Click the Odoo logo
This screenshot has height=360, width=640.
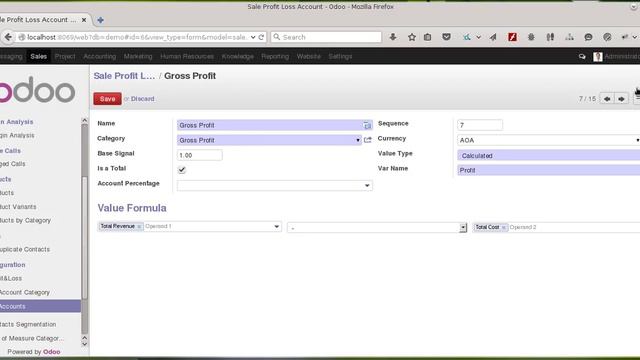click(38, 90)
